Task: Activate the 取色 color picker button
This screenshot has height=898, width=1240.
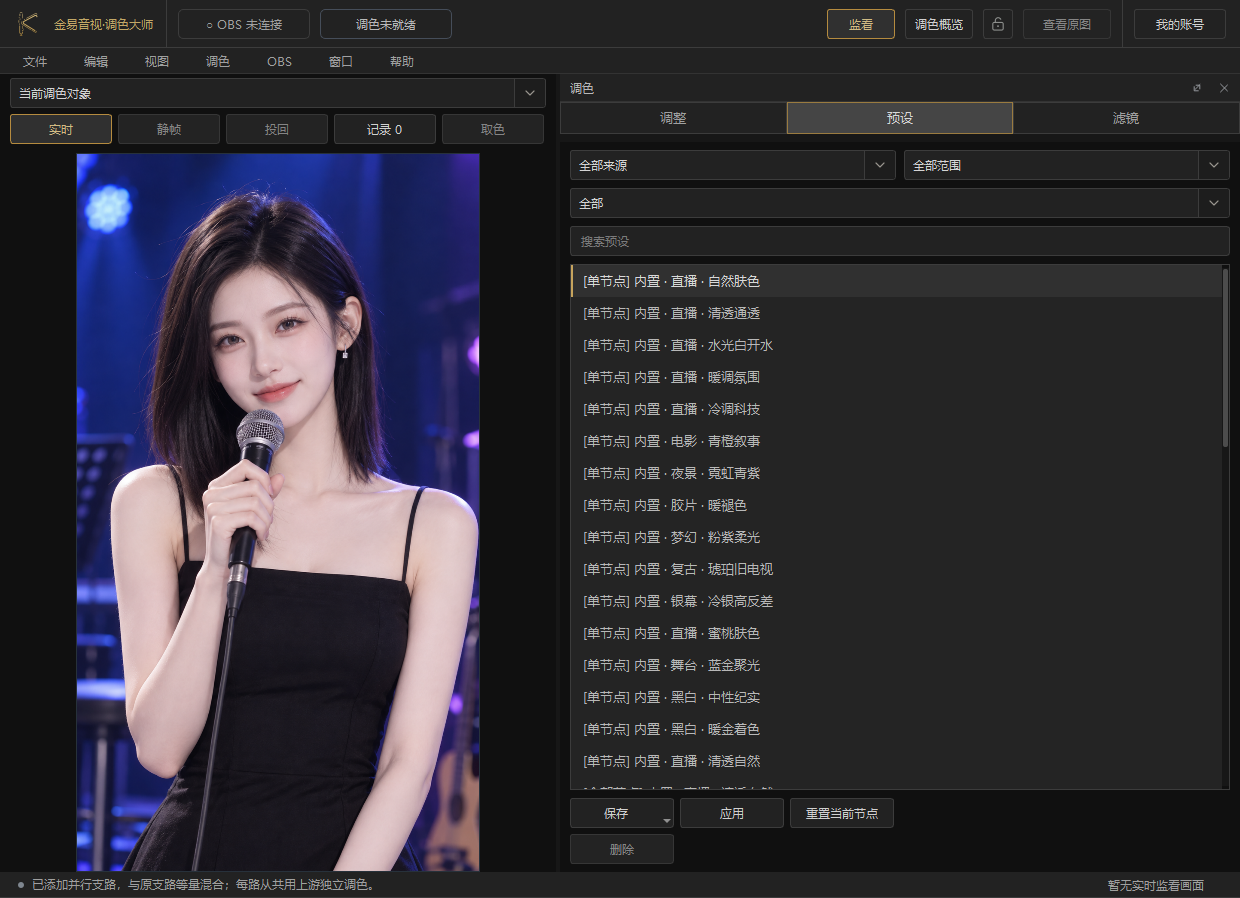Action: (493, 129)
